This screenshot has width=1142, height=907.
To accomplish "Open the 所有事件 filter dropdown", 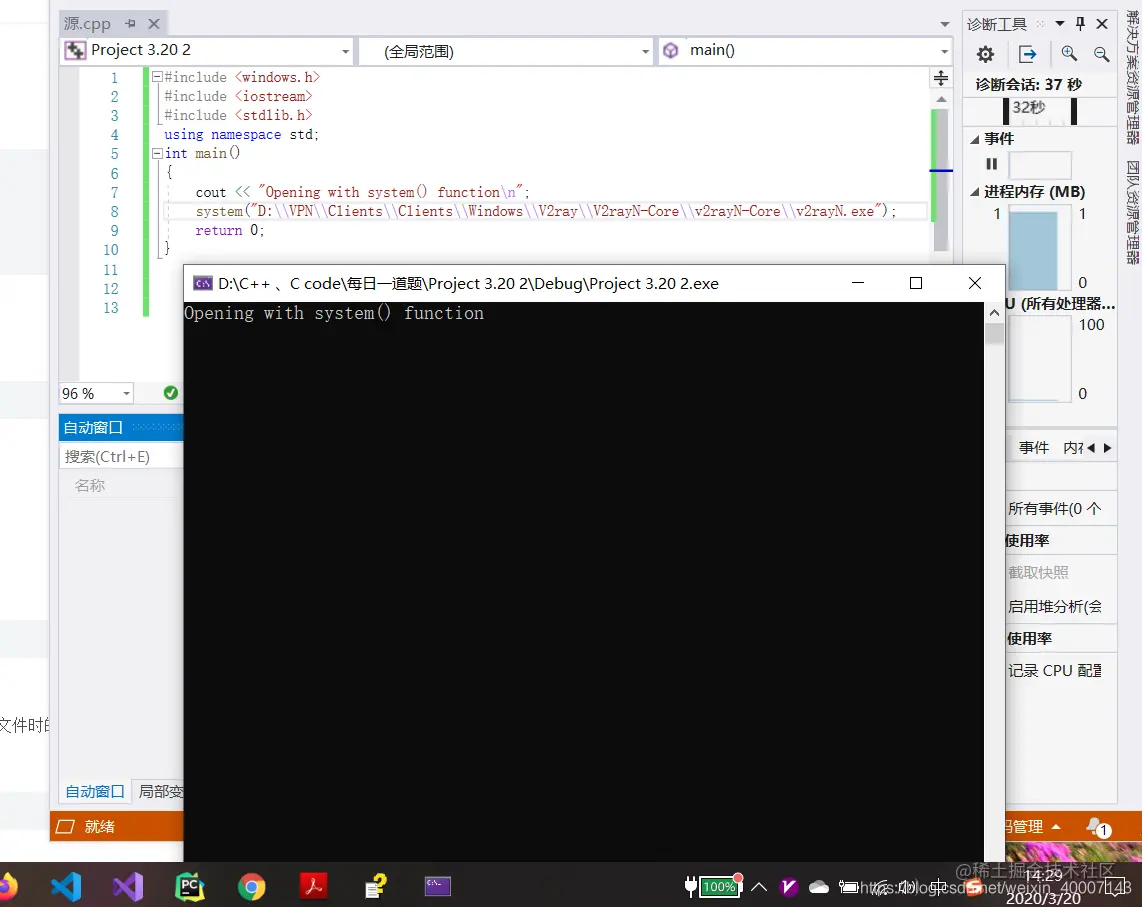I will [x=1055, y=509].
